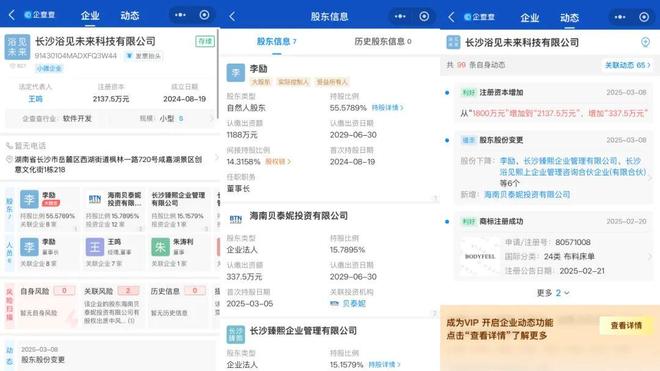The width and height of the screenshot is (660, 371).
Task: Open legal representative 王鸥 link
Action: (x=35, y=99)
